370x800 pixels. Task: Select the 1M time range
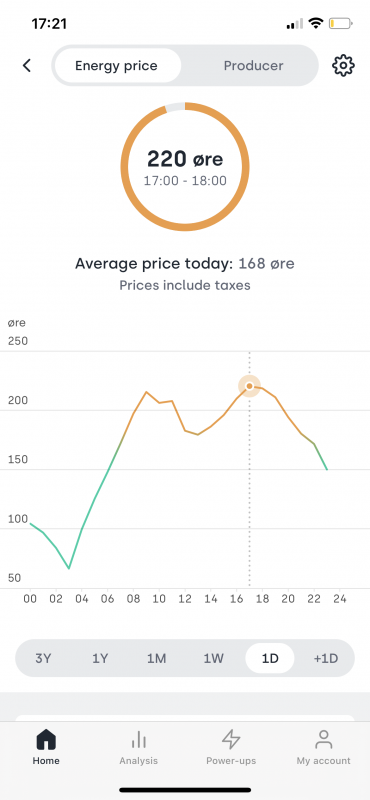pyautogui.click(x=157, y=658)
